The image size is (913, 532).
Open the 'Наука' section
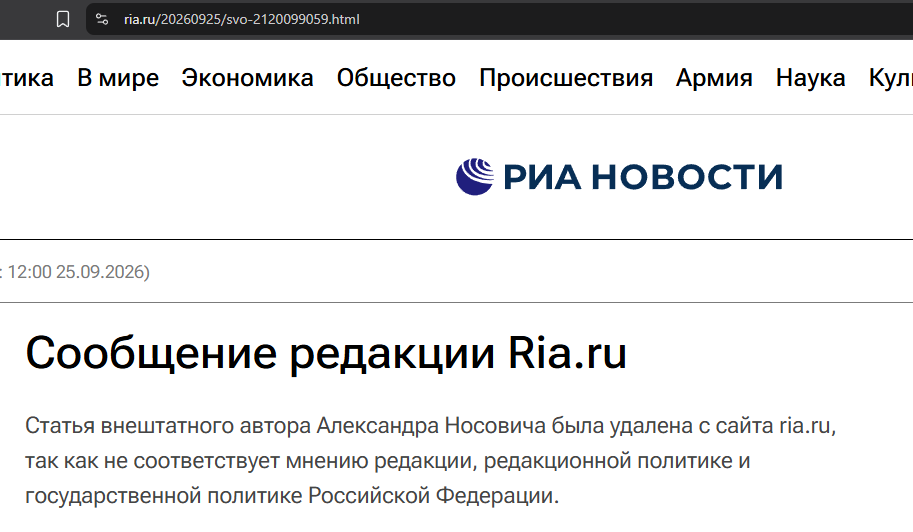(811, 77)
